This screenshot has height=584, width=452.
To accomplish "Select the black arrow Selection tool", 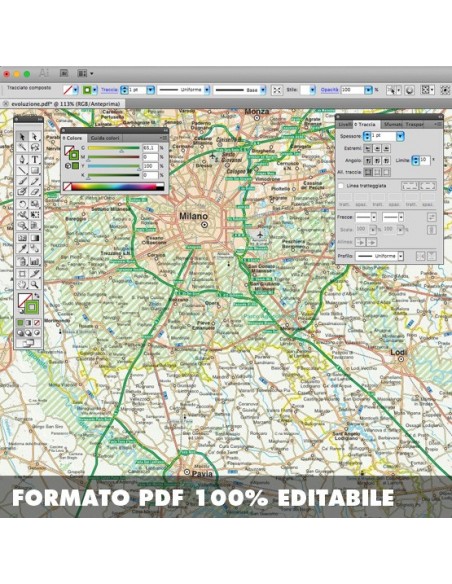I will (x=22, y=137).
